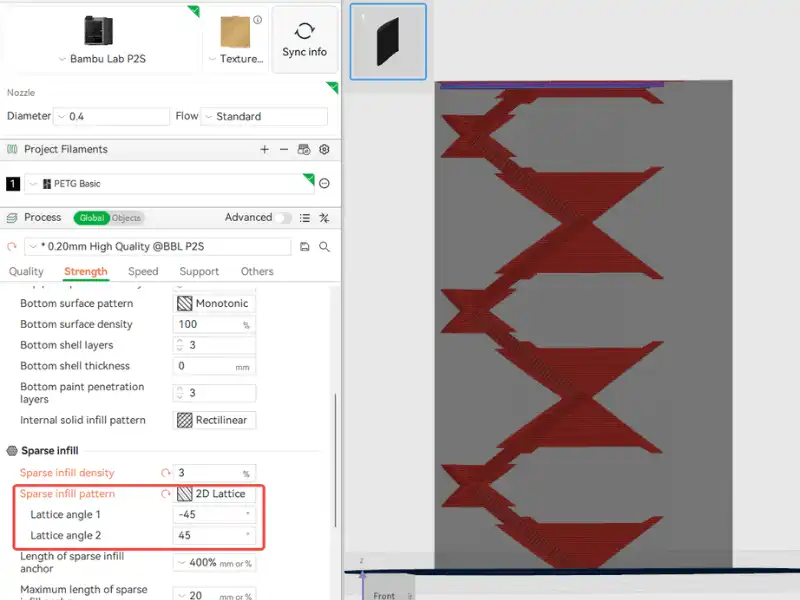Reset the sparse infill pattern to default

point(166,494)
